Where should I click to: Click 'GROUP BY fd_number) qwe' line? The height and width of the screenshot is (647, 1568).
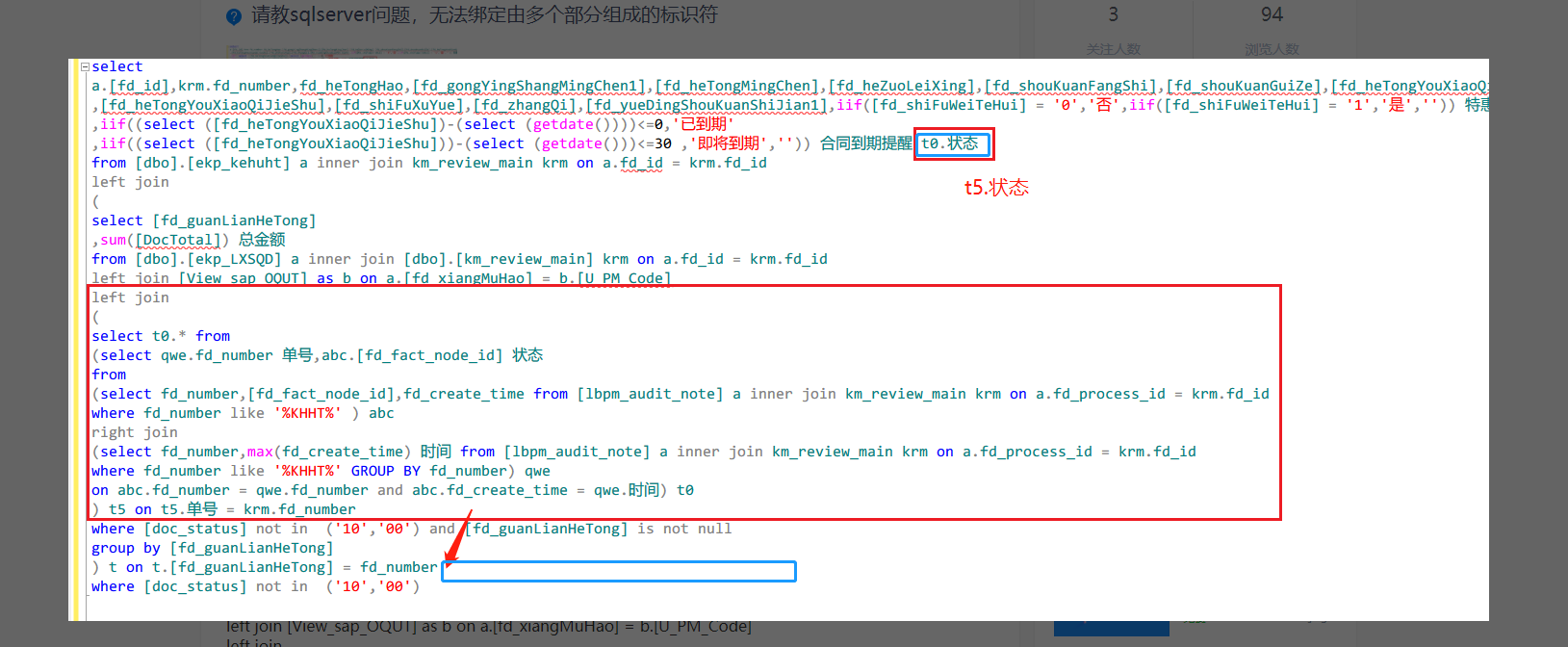321,471
